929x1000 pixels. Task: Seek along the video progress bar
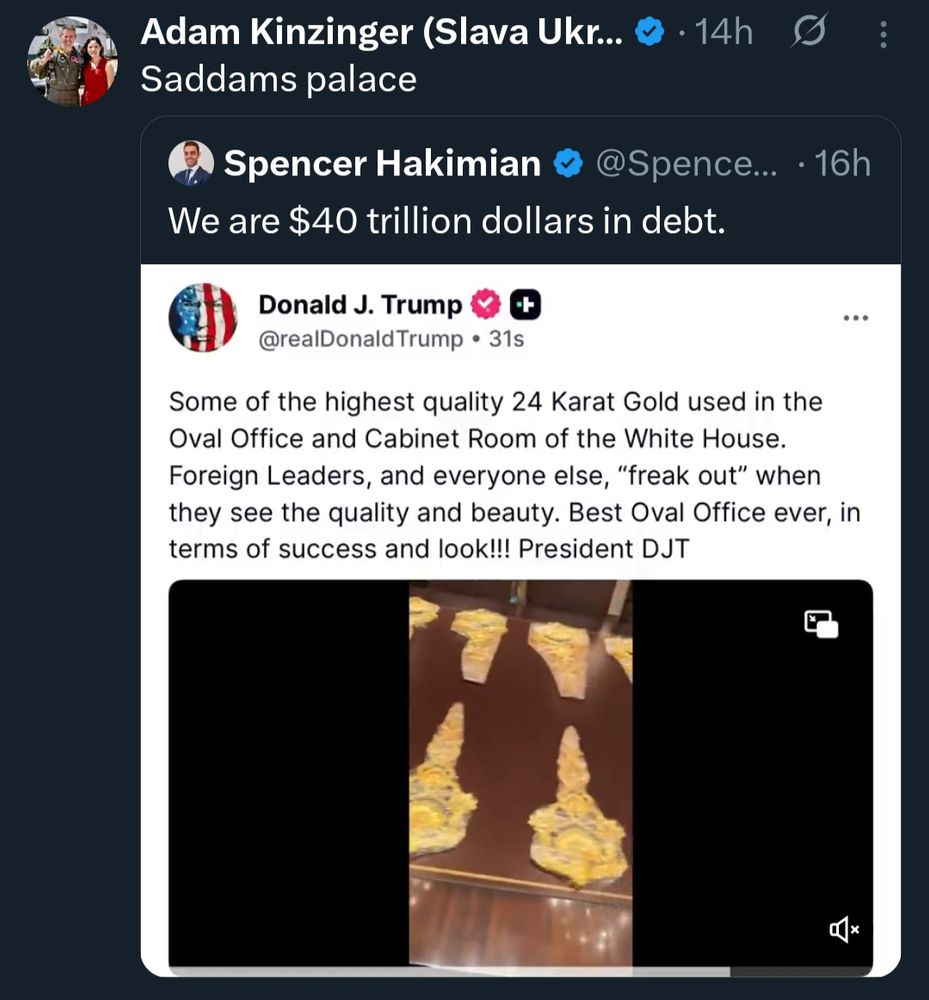tap(520, 971)
